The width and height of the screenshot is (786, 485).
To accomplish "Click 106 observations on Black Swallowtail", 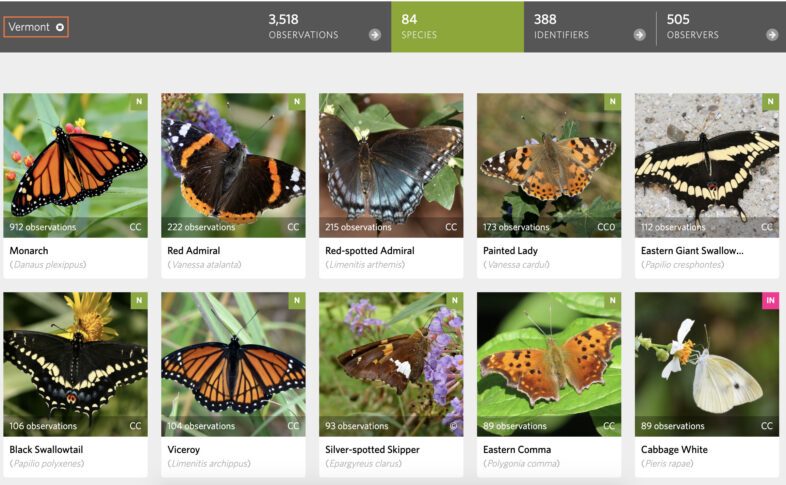I will click(x=43, y=426).
